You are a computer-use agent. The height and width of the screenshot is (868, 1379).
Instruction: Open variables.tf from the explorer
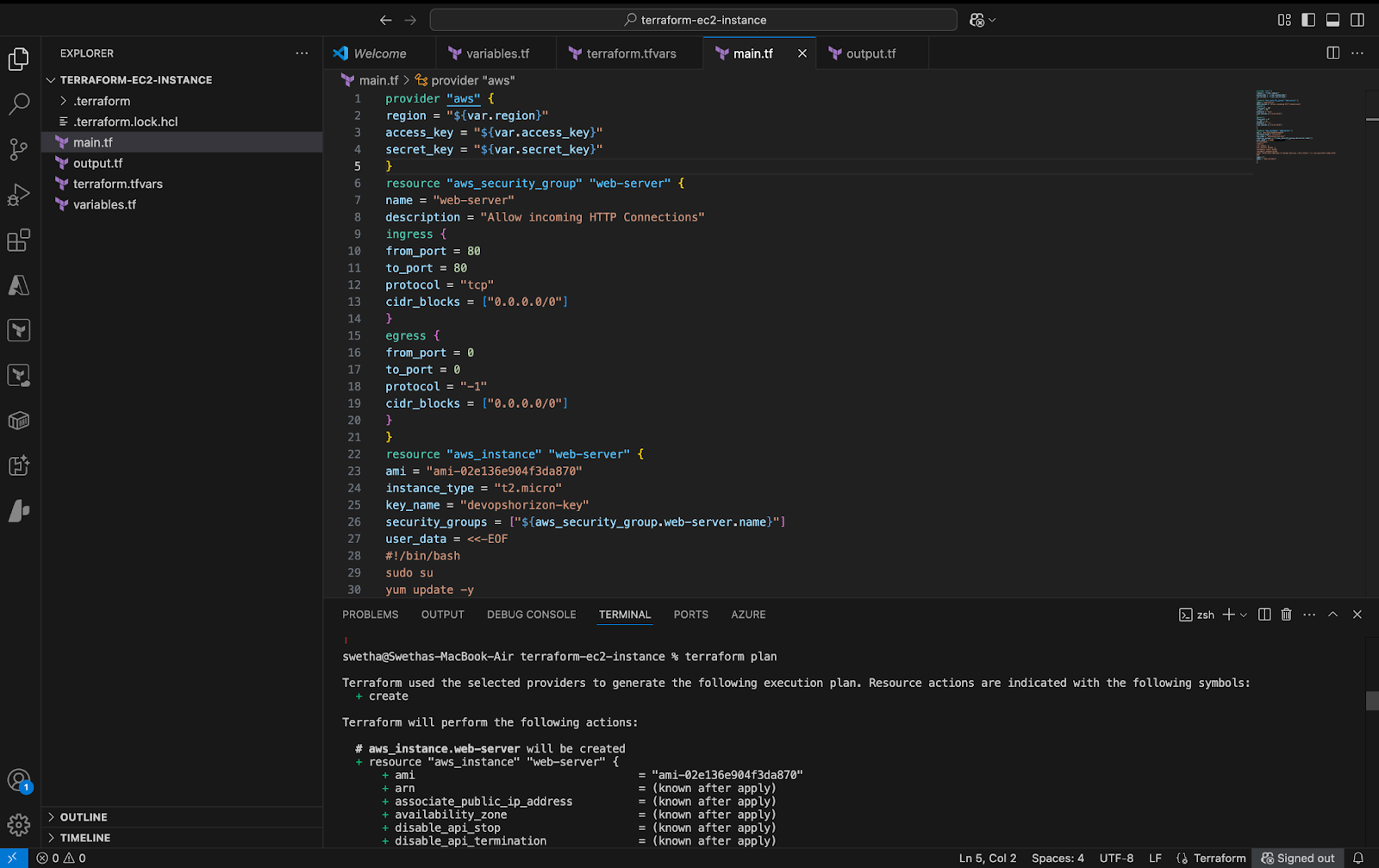click(182, 204)
